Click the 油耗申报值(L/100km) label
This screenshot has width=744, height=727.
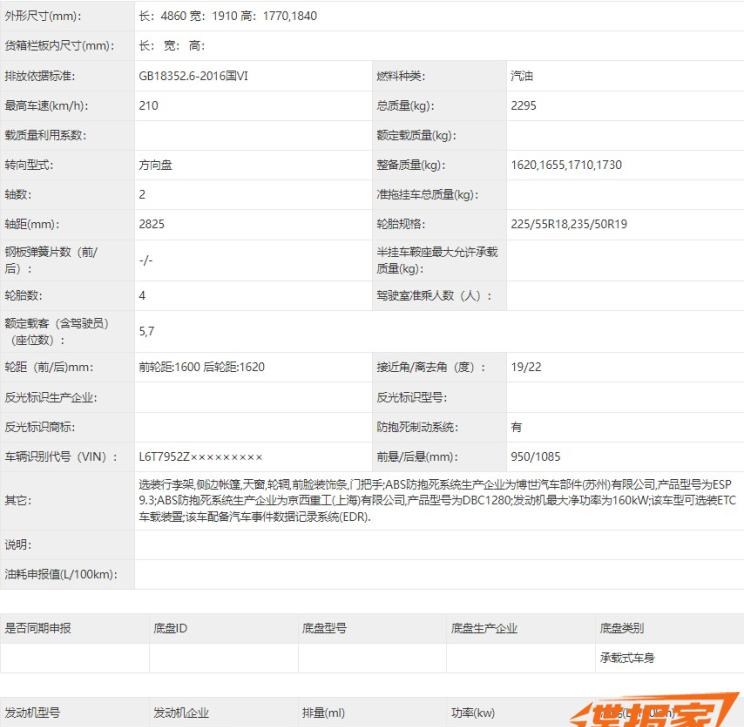point(61,574)
